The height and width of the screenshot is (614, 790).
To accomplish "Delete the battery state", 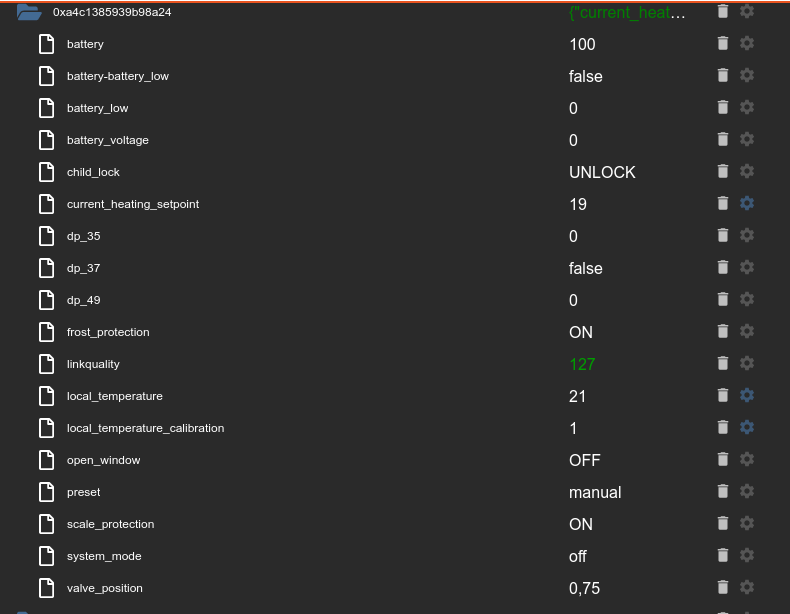I will [x=723, y=44].
